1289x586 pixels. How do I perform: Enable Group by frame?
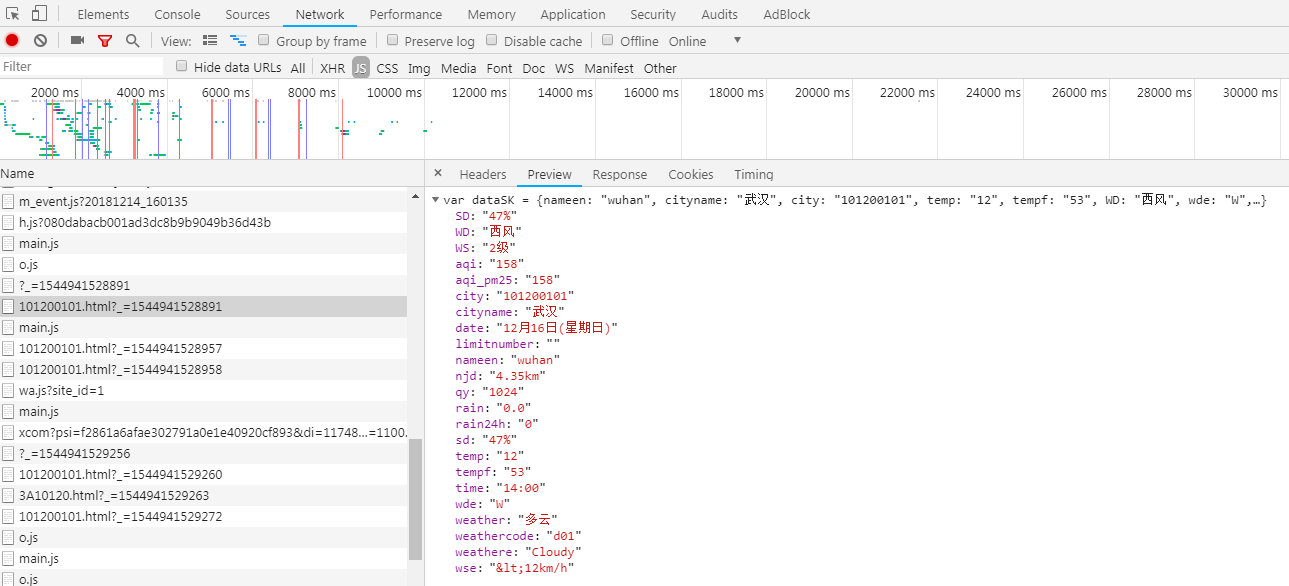(x=263, y=40)
